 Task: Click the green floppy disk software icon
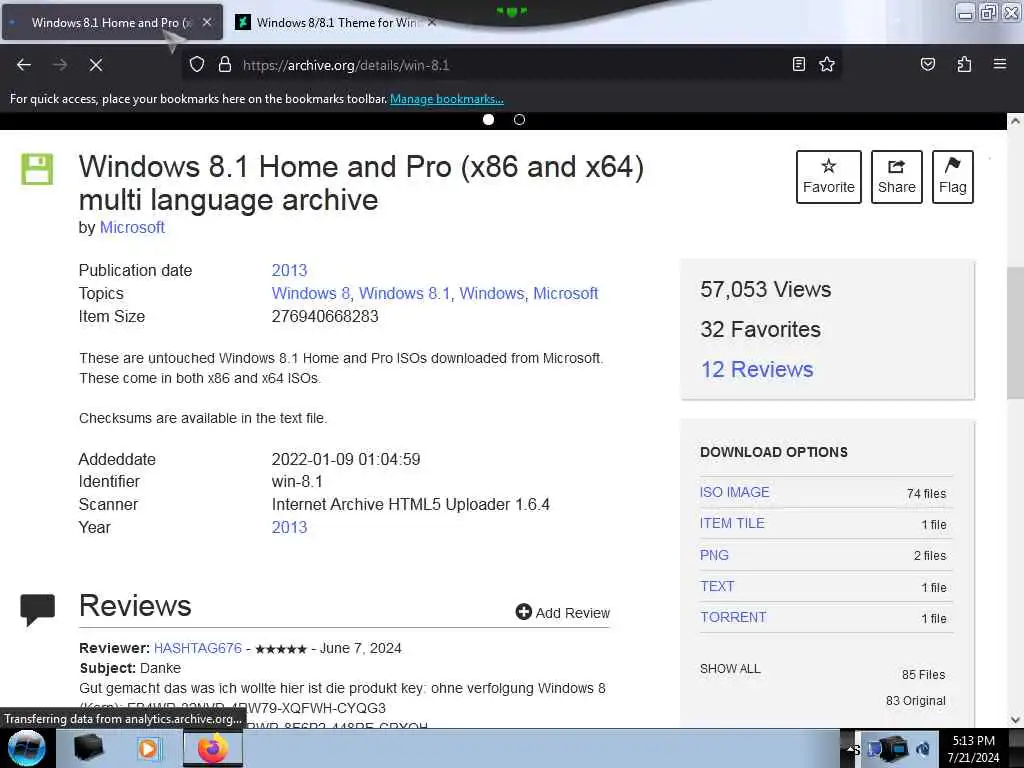tap(37, 169)
